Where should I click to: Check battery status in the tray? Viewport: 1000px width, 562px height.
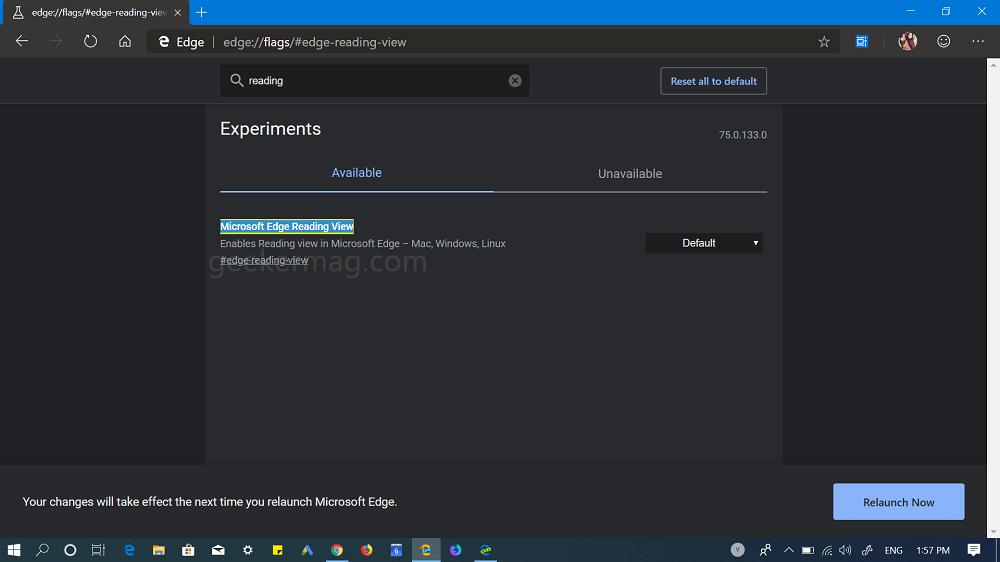(x=807, y=550)
